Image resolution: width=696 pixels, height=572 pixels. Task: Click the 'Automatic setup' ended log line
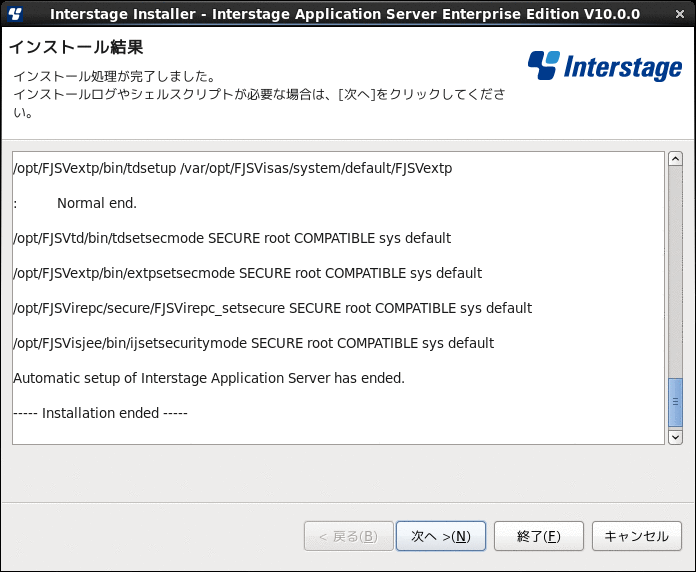point(209,378)
